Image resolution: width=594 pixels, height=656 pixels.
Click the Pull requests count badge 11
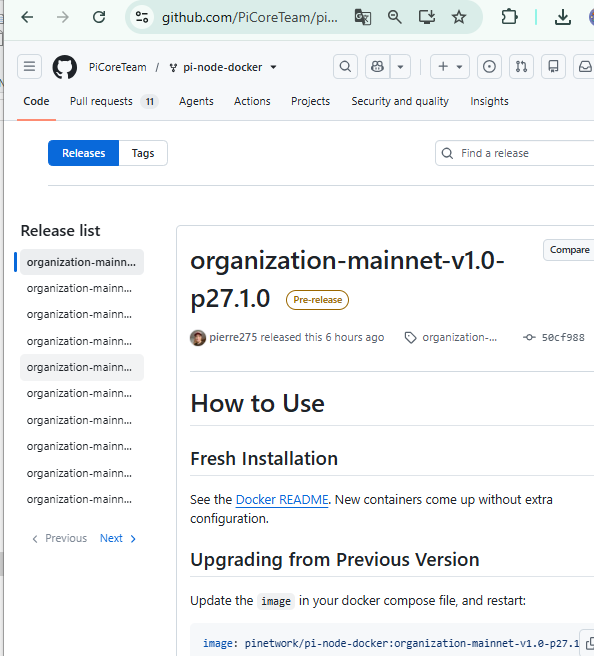[x=150, y=101]
